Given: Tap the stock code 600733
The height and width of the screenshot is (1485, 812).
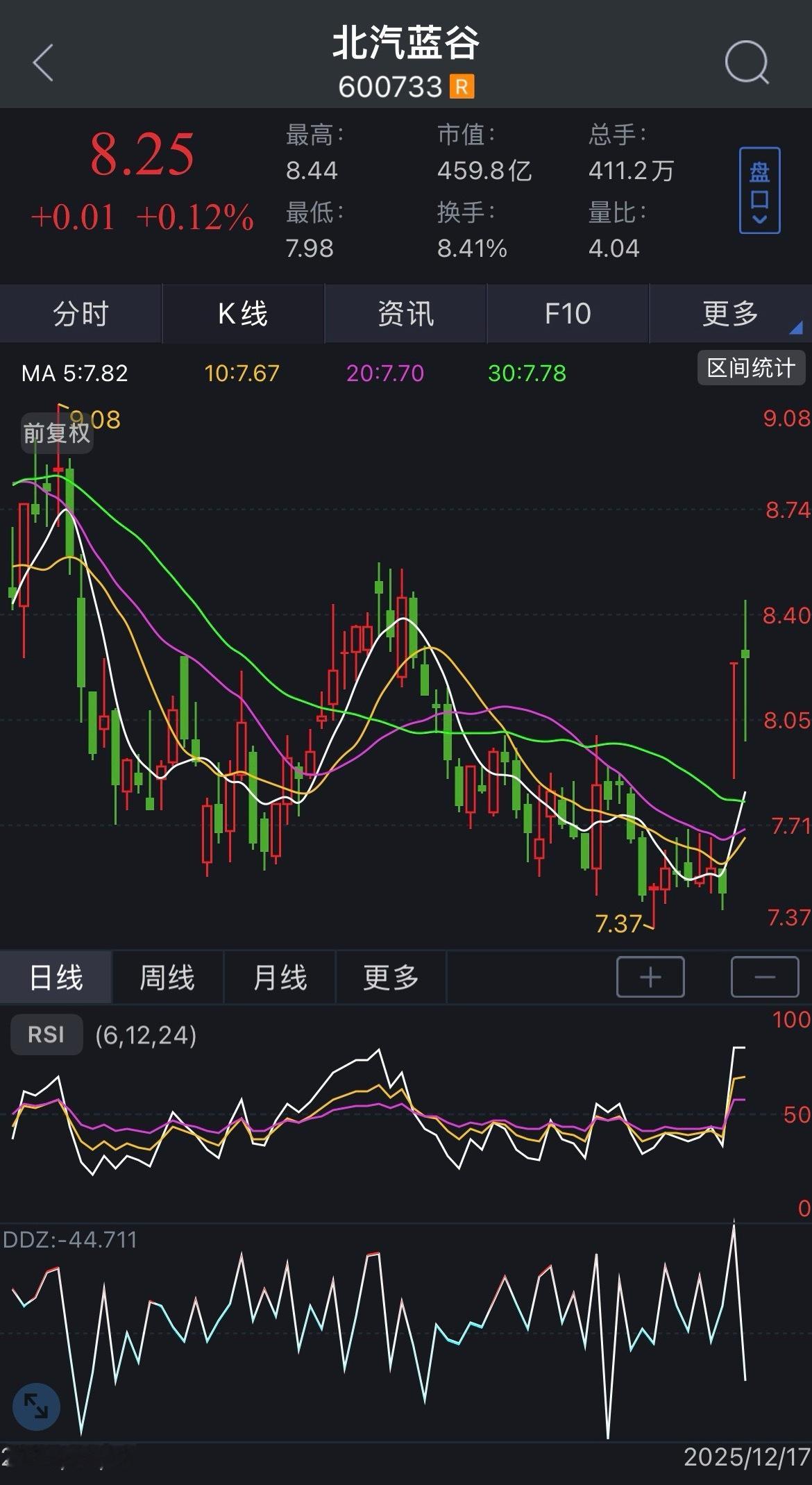Looking at the screenshot, I should click(390, 87).
